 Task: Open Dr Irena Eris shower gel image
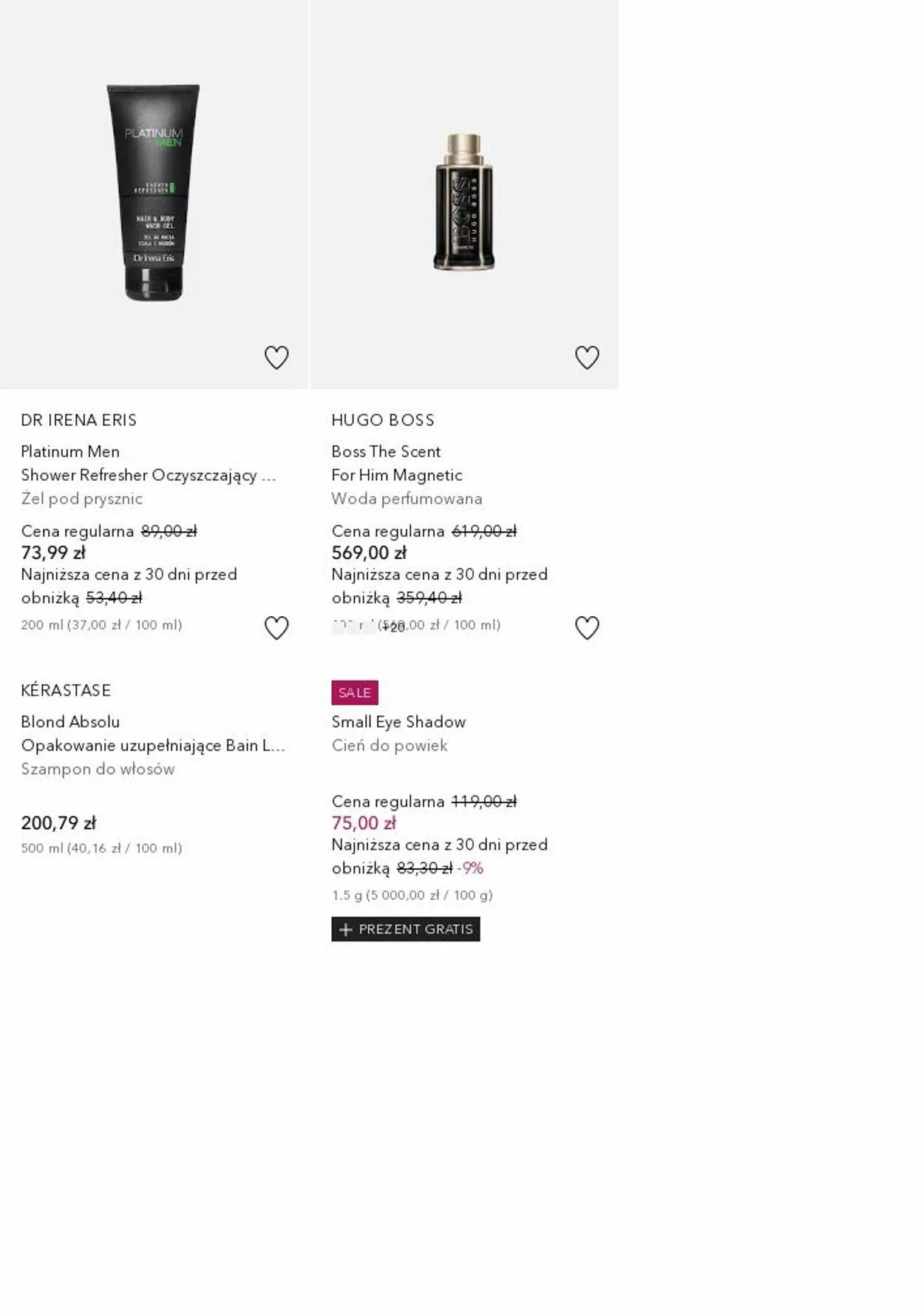pos(154,192)
